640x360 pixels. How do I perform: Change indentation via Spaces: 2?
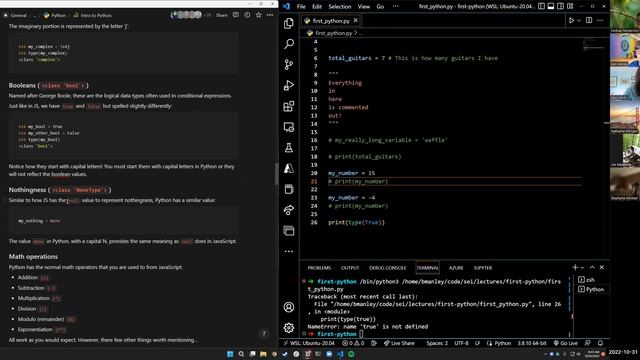[437, 343]
